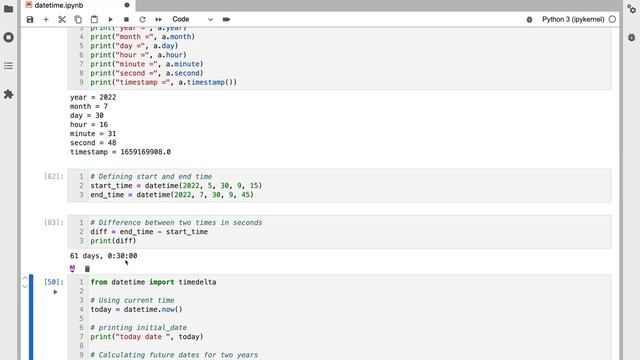Click the [82]: cell prompt
Viewport: 640px width, 360px height.
pos(54,176)
